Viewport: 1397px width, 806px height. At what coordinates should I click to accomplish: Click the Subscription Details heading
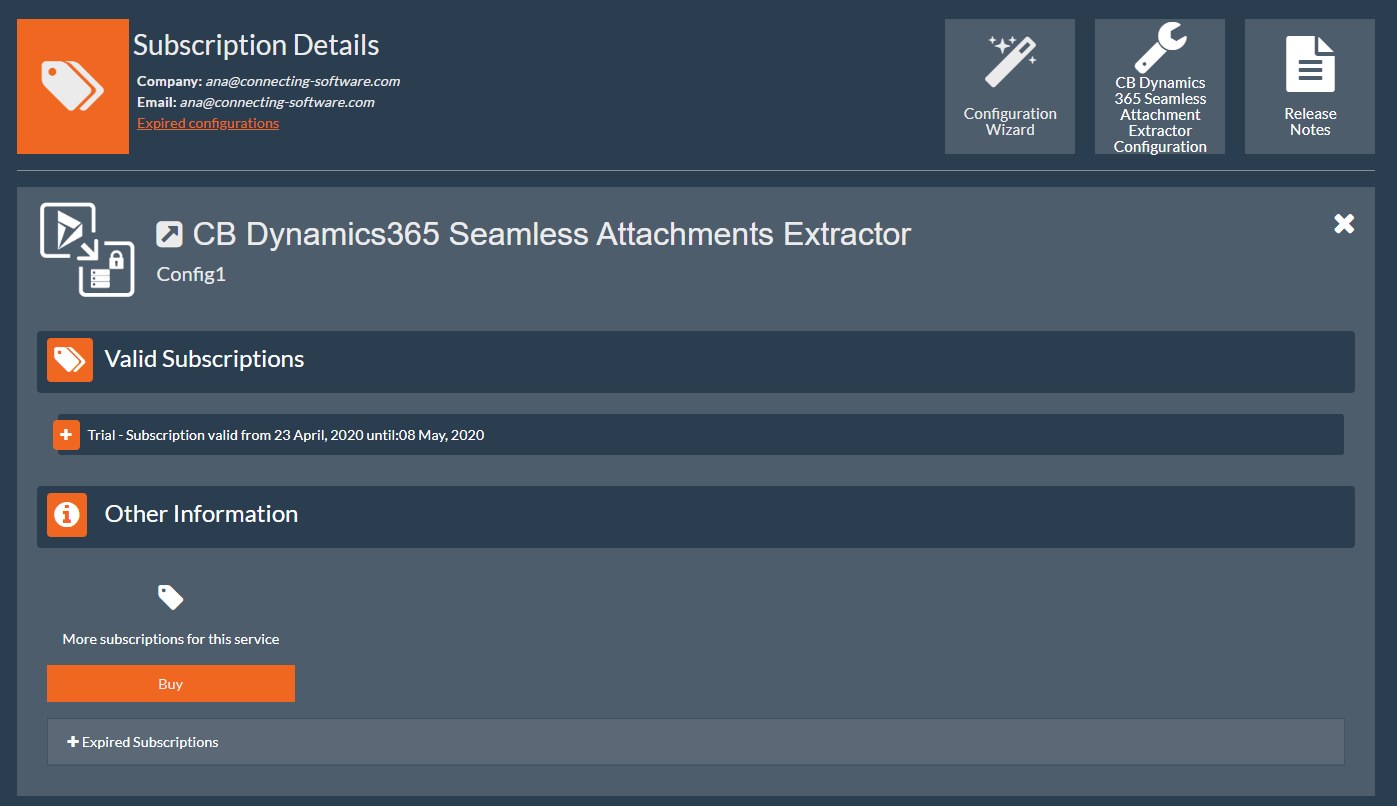click(256, 45)
